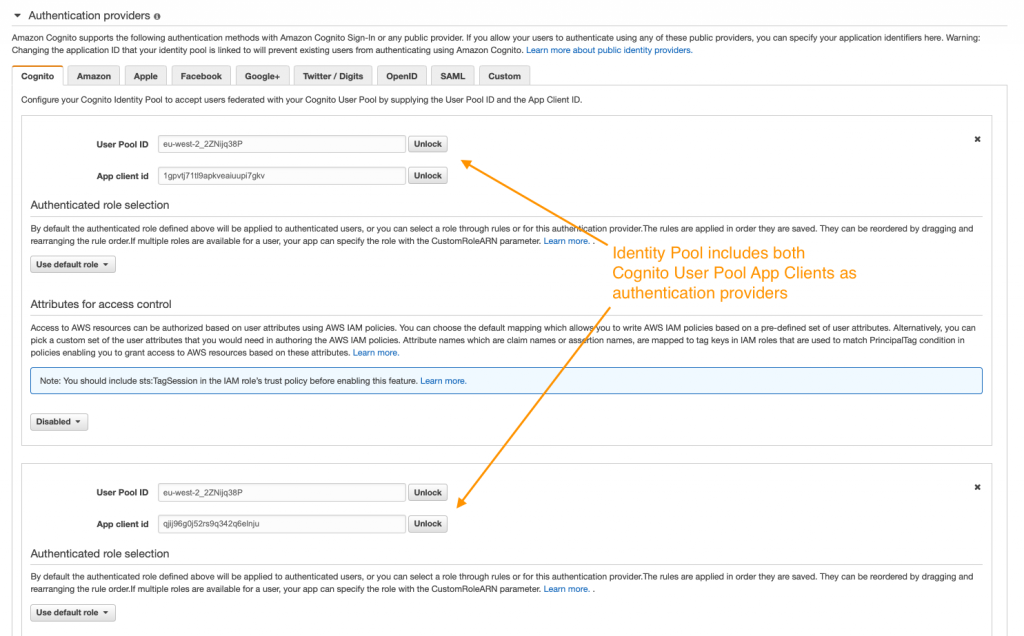Switch to the Twitter / Digits tab
This screenshot has height=636, width=1024.
(333, 76)
